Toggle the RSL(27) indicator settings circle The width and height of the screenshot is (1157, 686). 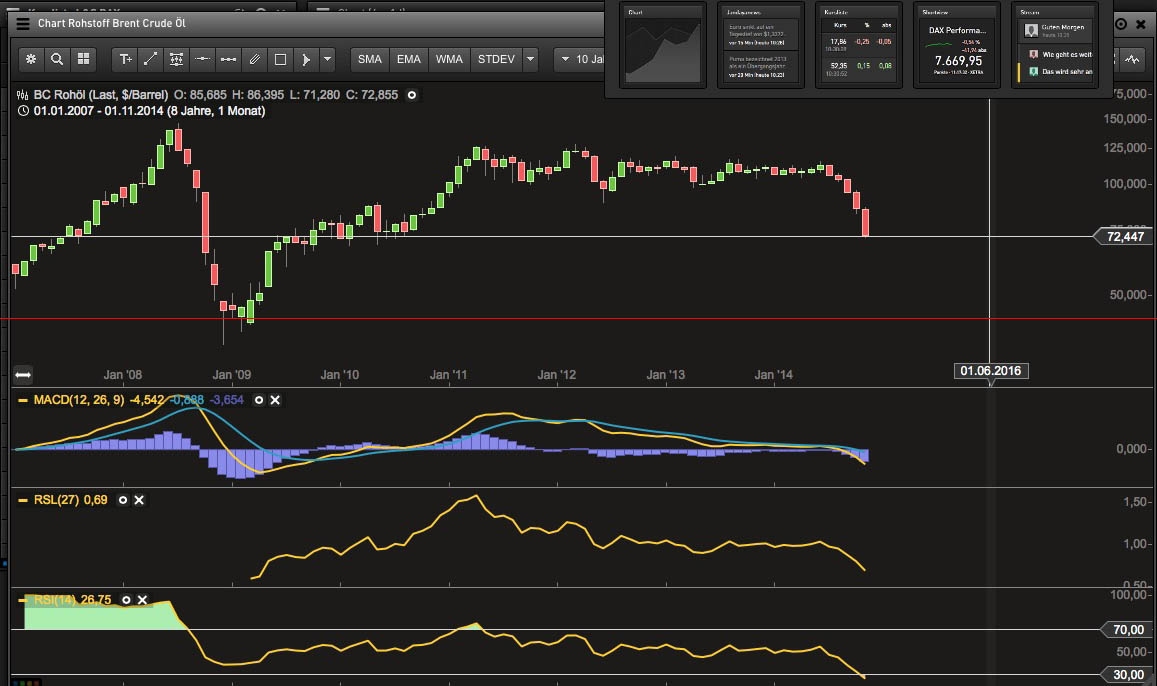pos(123,500)
